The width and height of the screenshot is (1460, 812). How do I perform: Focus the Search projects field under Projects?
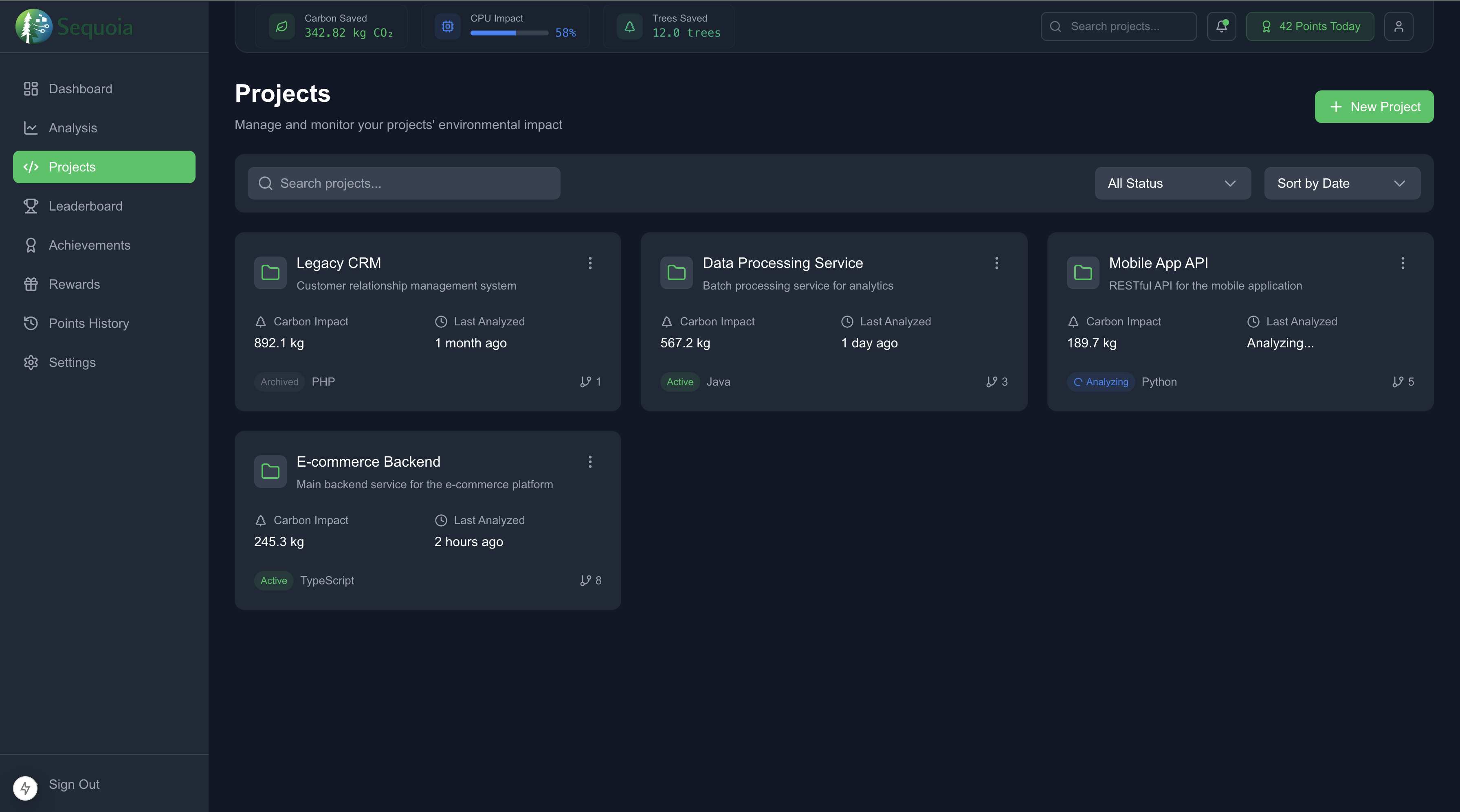[404, 184]
